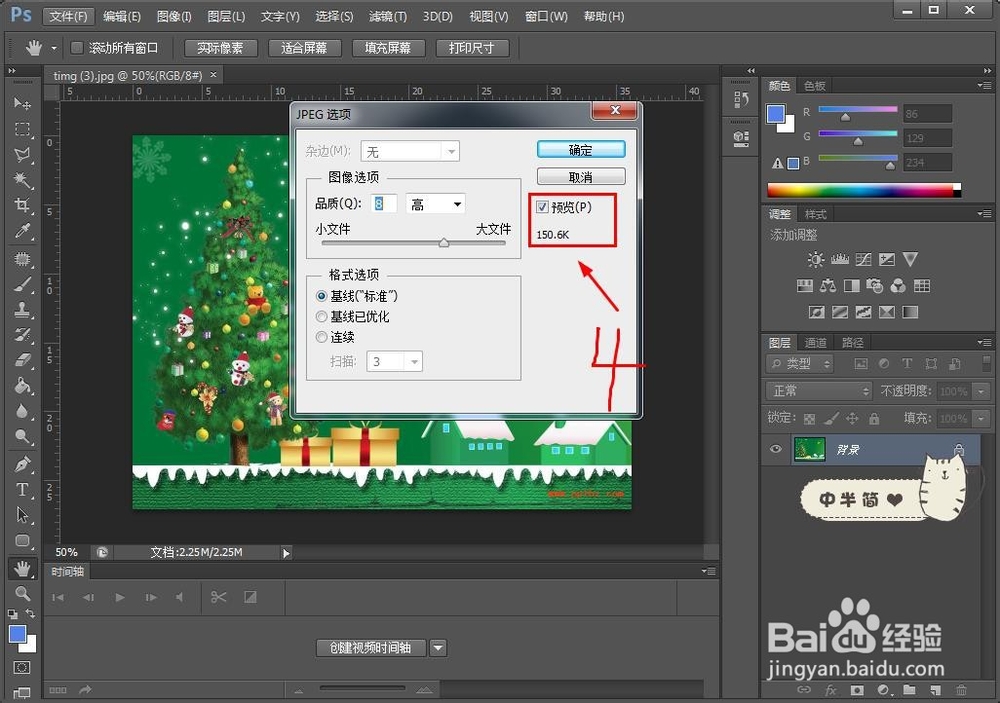This screenshot has width=1000, height=703.
Task: Open the 文件(F) menu
Action: [x=68, y=16]
